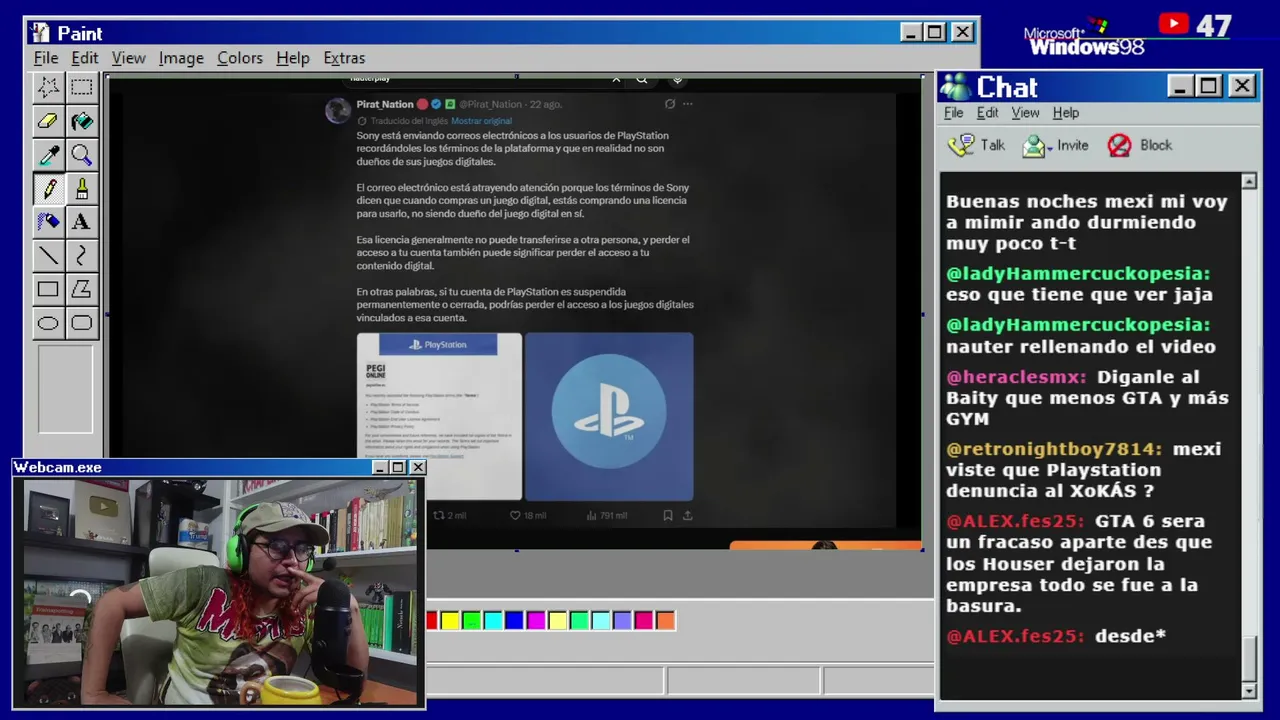Minimize the Chat window
This screenshot has height=720, width=1280.
click(x=1181, y=86)
